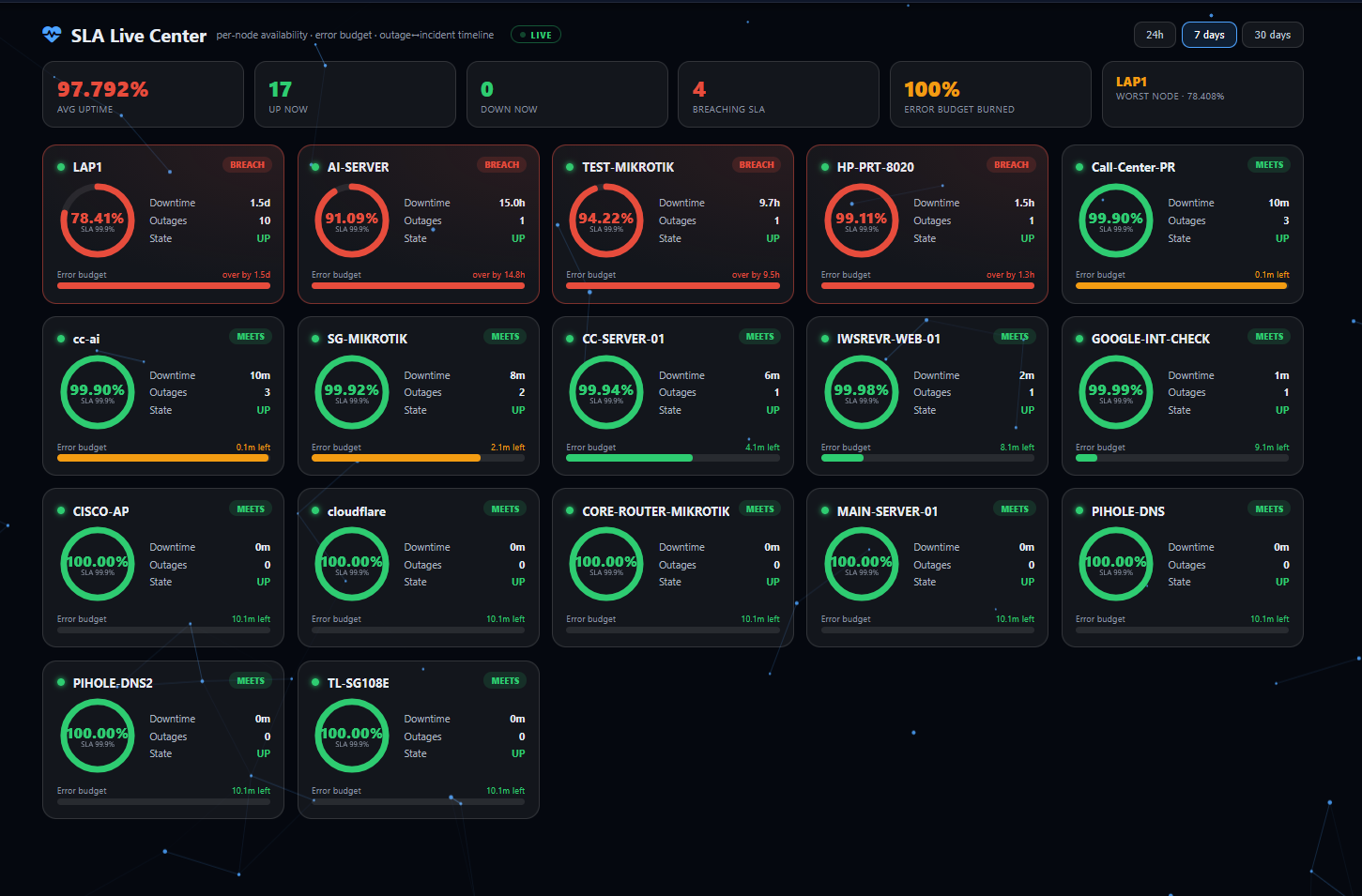Open the TEST-MIKROTIK node card title
1362x896 pixels.
coord(628,167)
